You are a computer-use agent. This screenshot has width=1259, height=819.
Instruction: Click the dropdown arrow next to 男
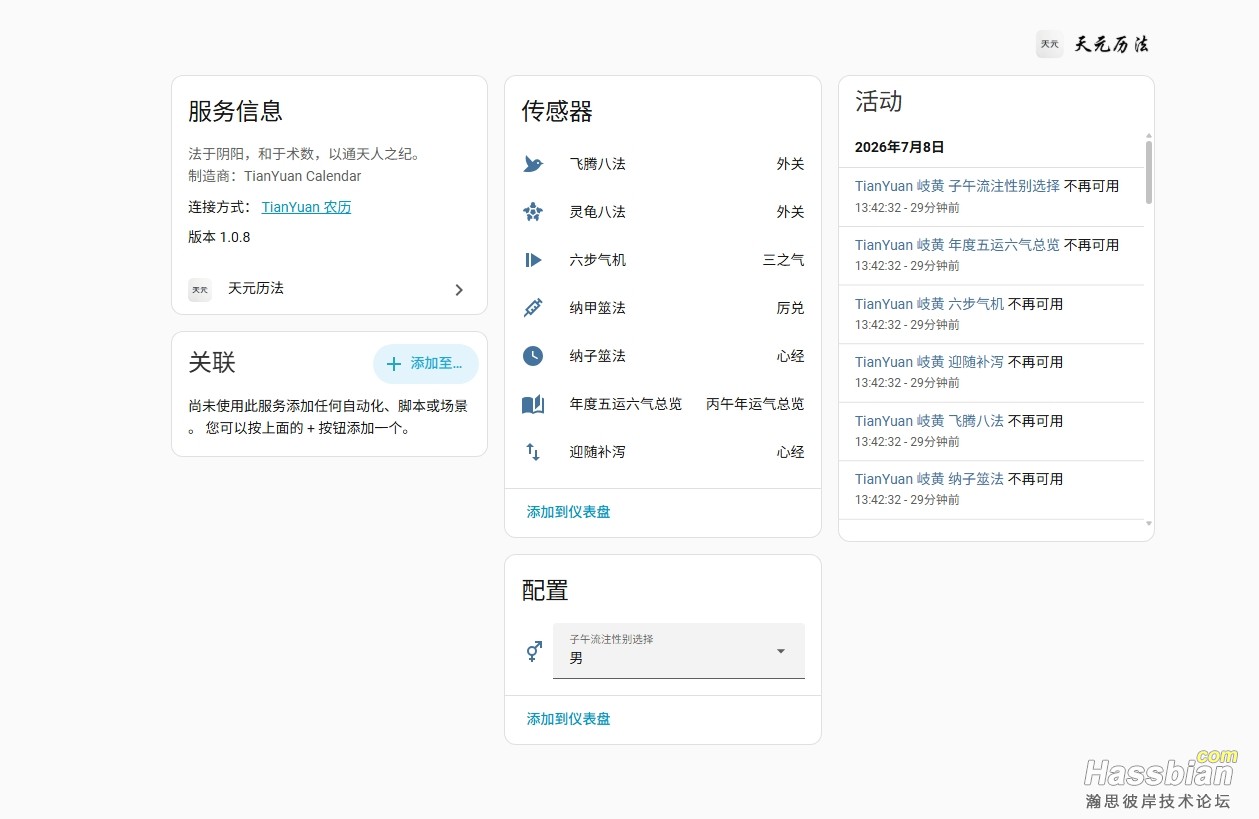tap(781, 651)
